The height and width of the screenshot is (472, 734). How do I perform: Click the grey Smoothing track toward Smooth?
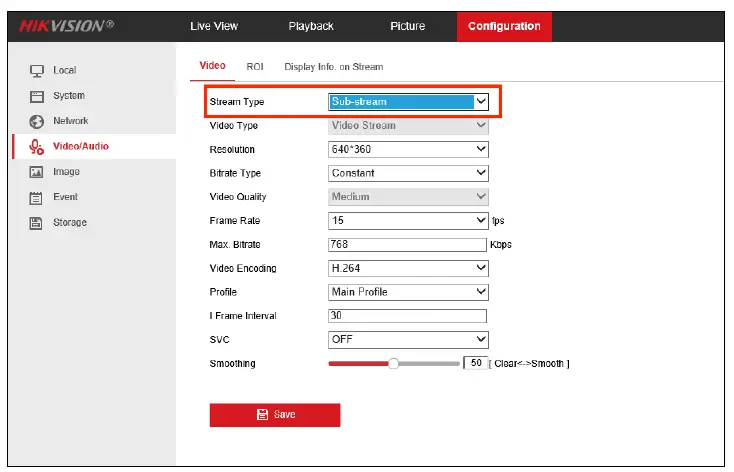click(429, 363)
